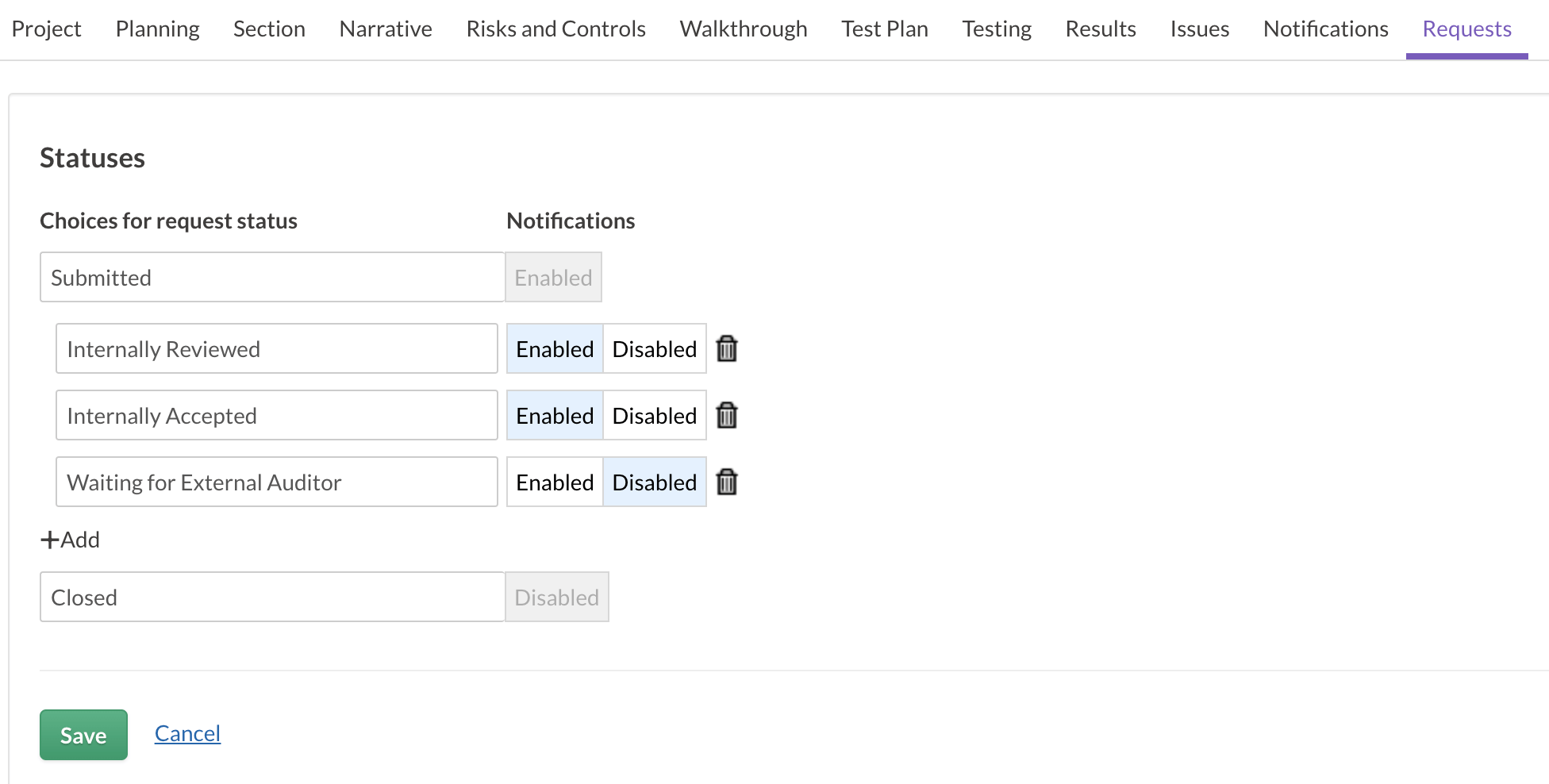Screen dimensions: 1549x784
Task: Open the Notifications tab
Action: tap(1325, 29)
